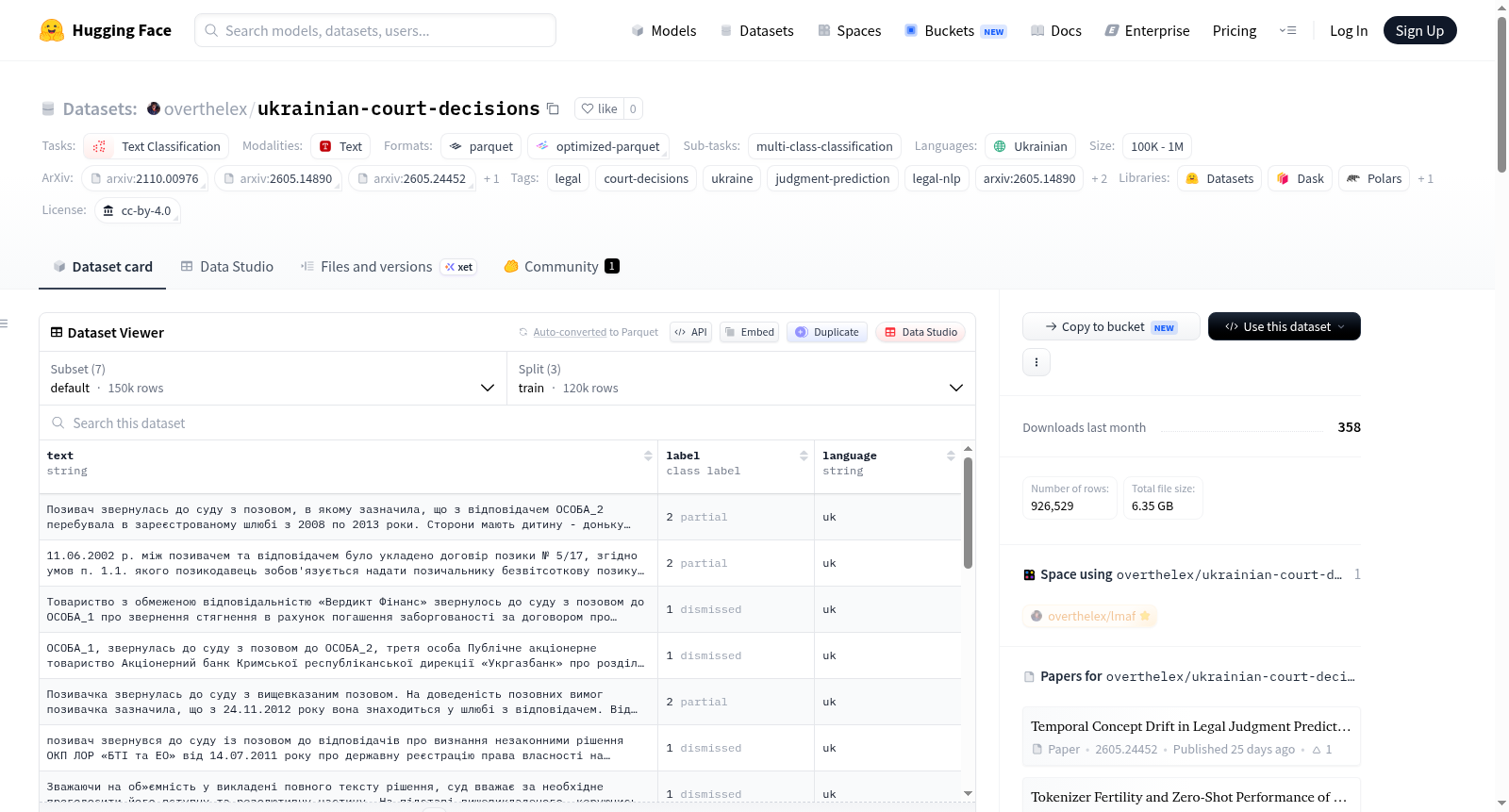Click the Spaces cube icon in navbar
Viewport: 1509px width, 812px height.
tap(824, 30)
